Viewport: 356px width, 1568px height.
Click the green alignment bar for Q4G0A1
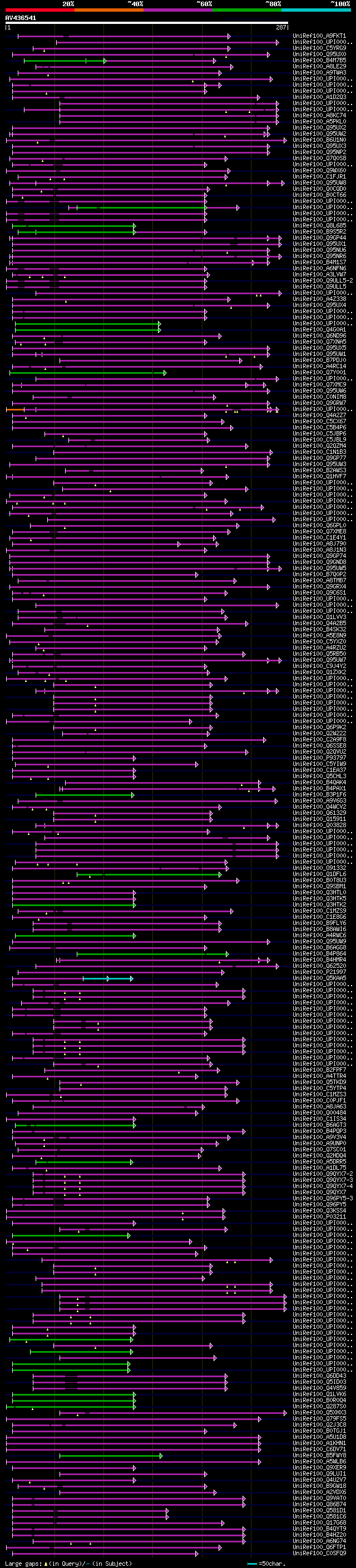88,330
